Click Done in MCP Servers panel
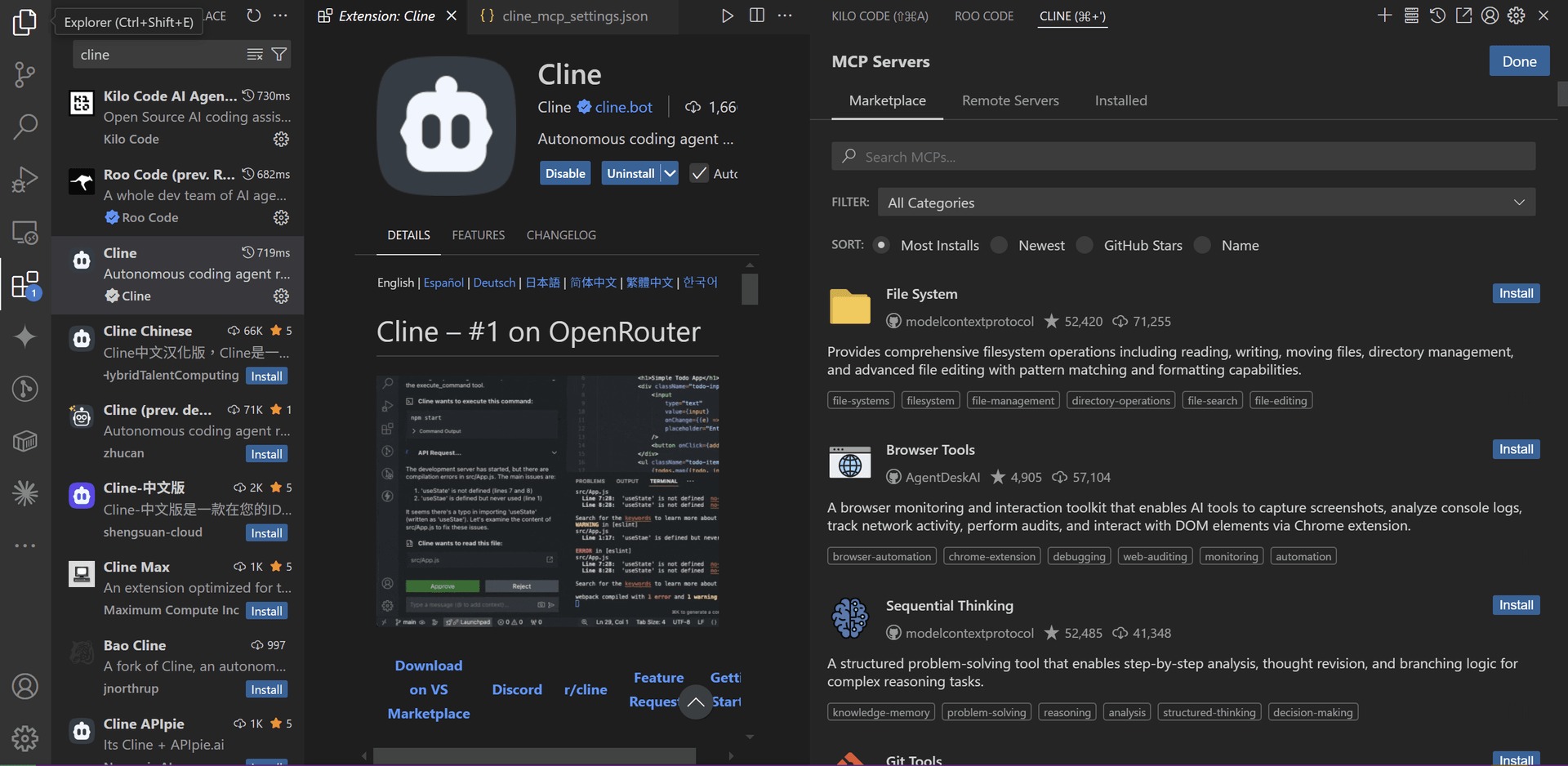Screen dimensions: 1568x766 pyautogui.click(x=1519, y=61)
